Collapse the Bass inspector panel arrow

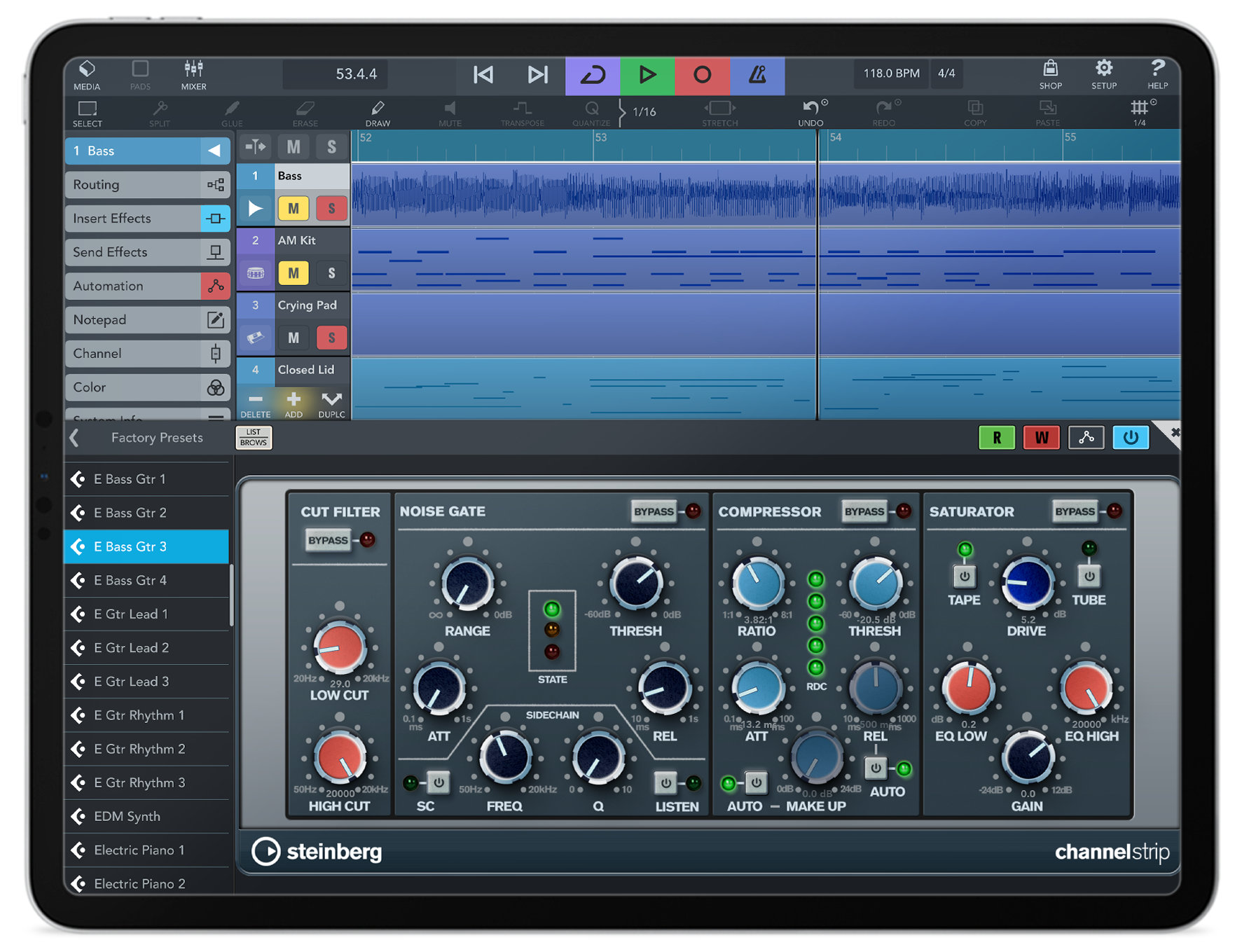(x=214, y=151)
